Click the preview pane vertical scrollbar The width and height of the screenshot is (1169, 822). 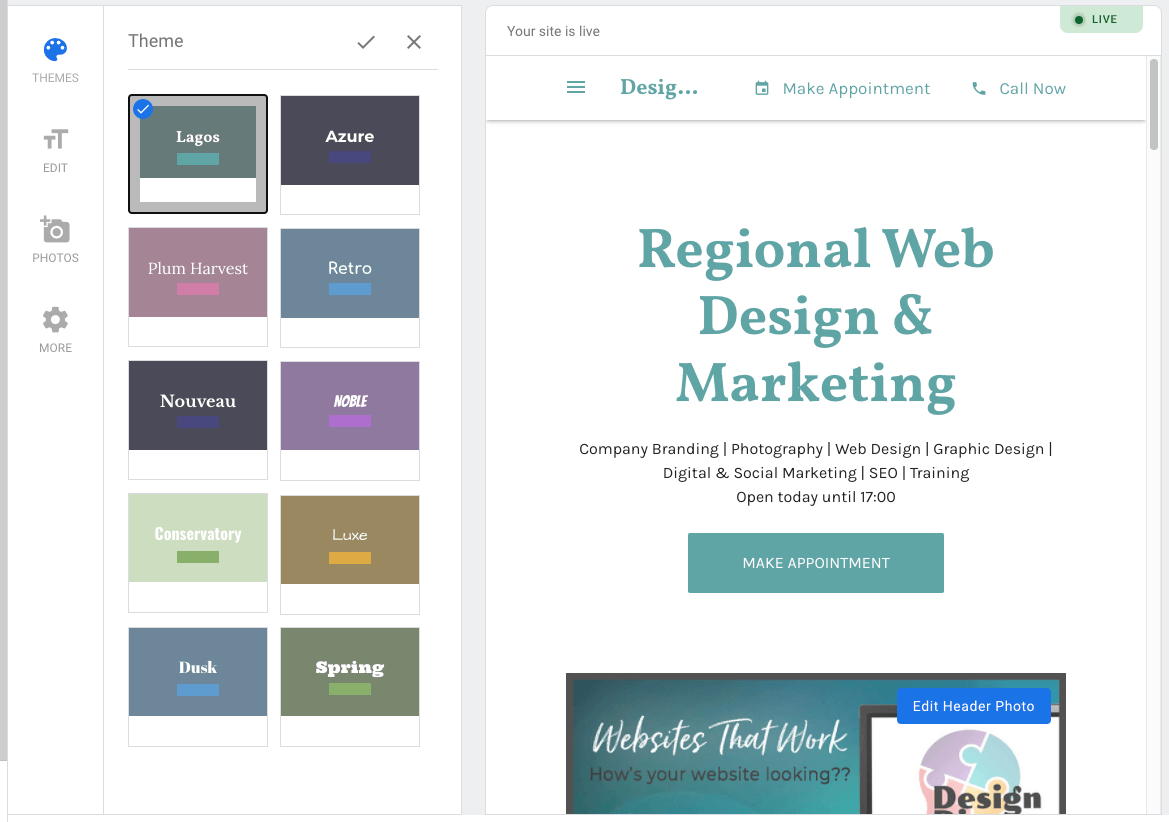tap(1153, 104)
